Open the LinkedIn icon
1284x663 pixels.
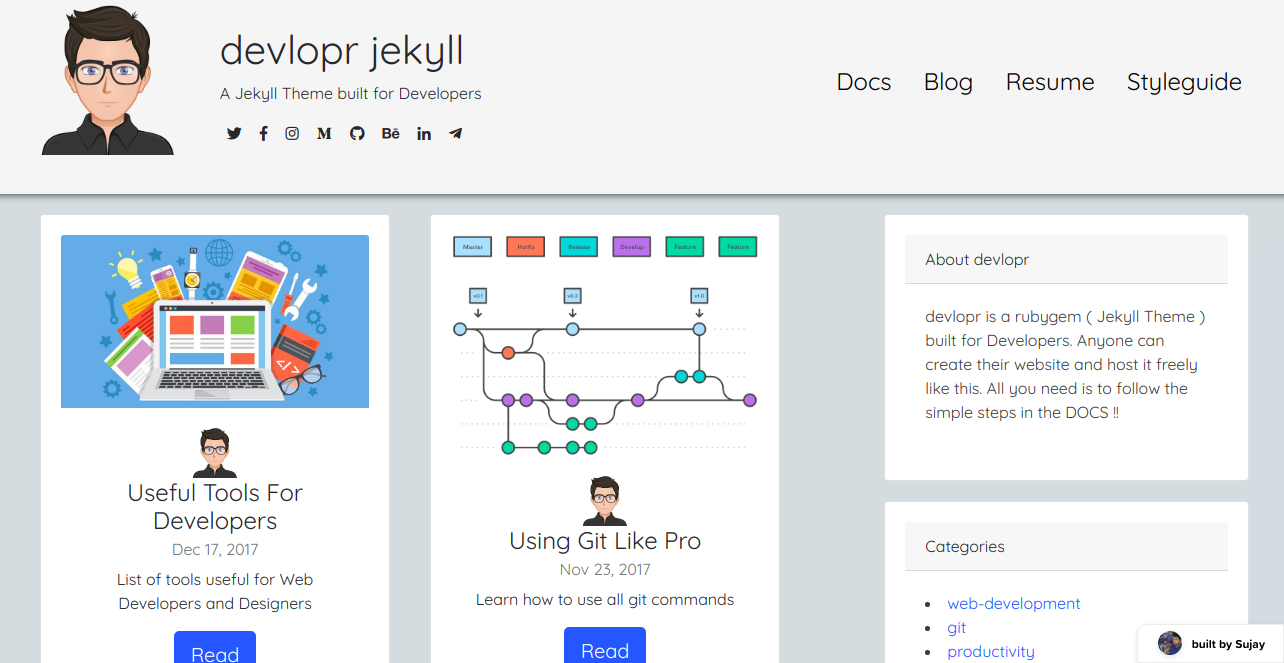click(423, 133)
